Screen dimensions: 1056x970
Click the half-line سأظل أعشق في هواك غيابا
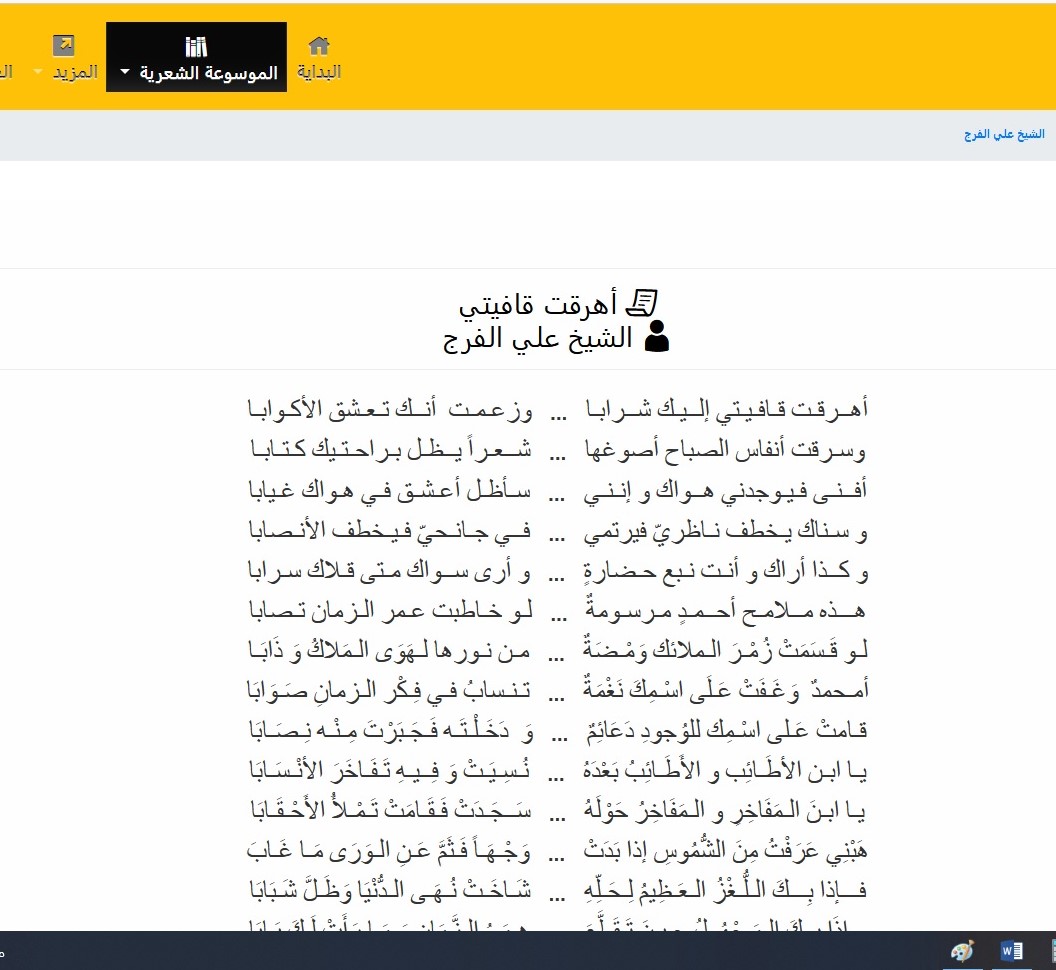click(x=390, y=490)
